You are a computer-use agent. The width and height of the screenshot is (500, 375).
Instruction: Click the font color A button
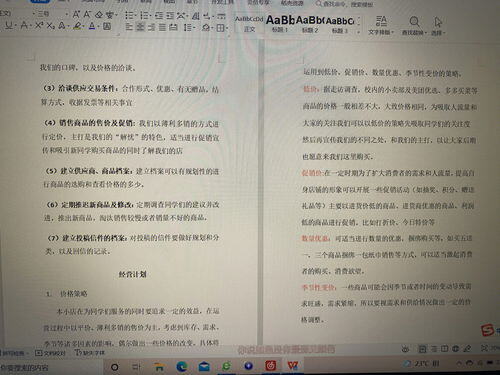[92, 26]
